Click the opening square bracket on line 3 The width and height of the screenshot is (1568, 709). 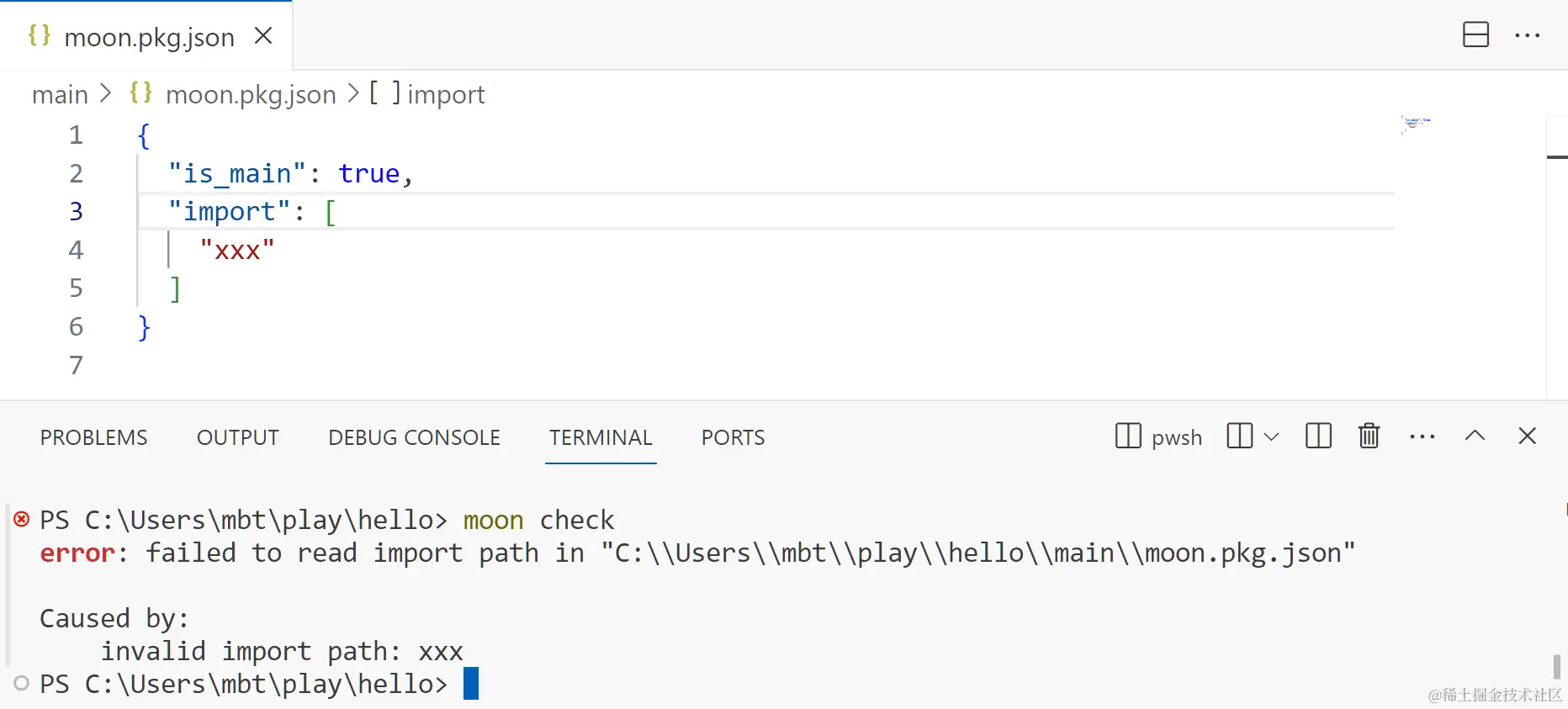[x=330, y=212]
